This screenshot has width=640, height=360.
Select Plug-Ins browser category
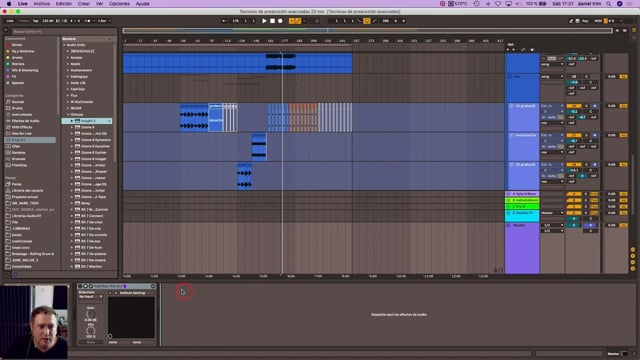point(30,140)
